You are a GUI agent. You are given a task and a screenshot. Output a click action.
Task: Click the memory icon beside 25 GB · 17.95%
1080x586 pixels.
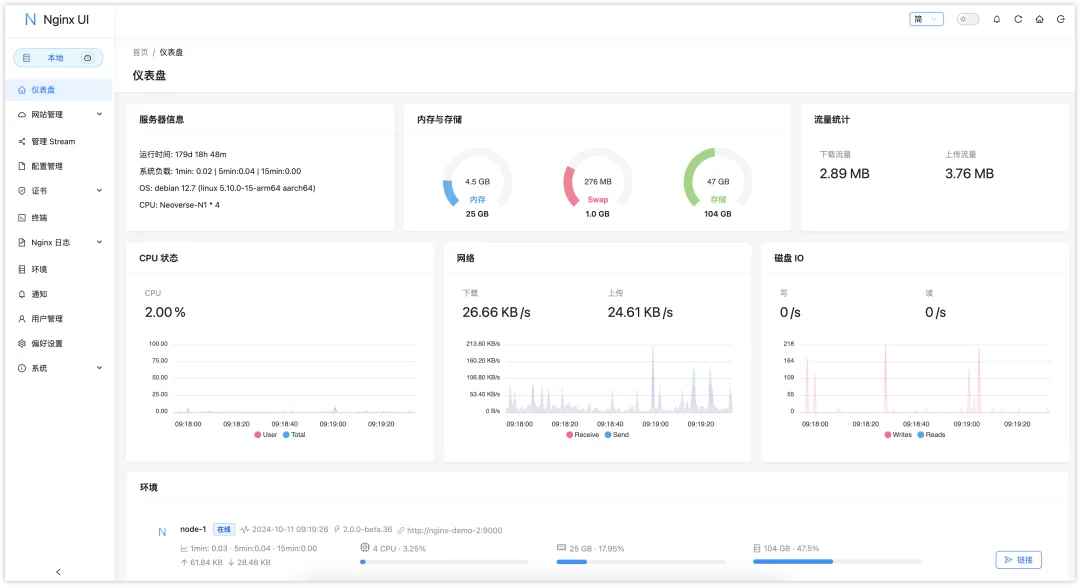[x=561, y=547]
